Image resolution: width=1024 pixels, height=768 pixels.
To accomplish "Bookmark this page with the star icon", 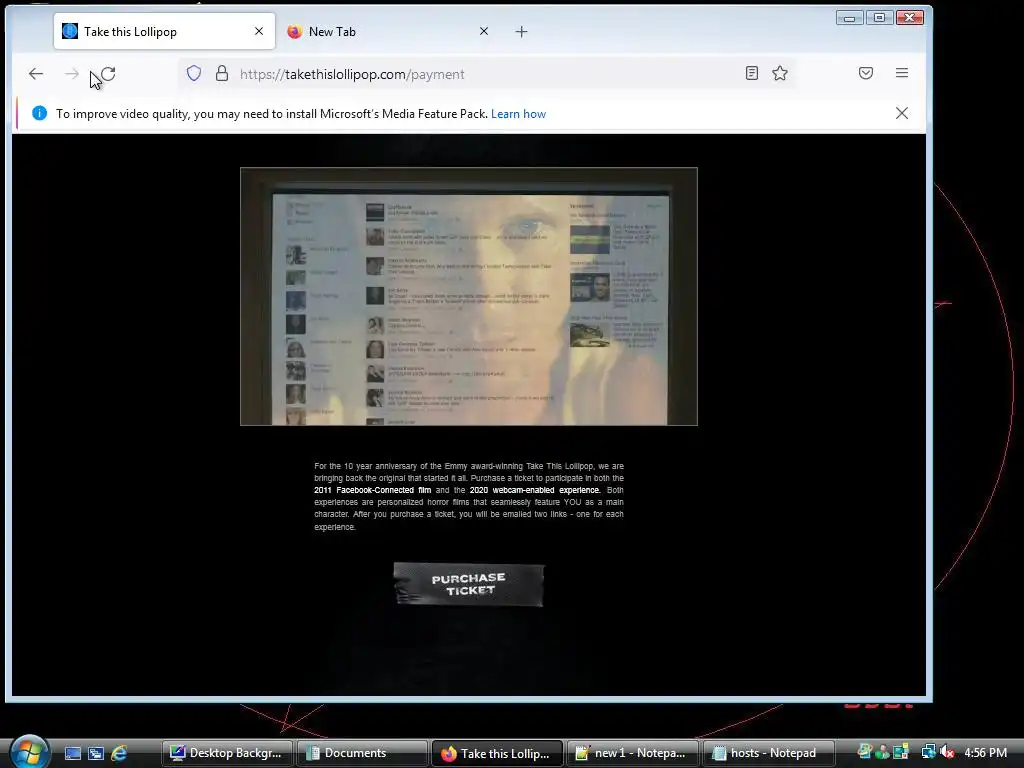I will (780, 73).
